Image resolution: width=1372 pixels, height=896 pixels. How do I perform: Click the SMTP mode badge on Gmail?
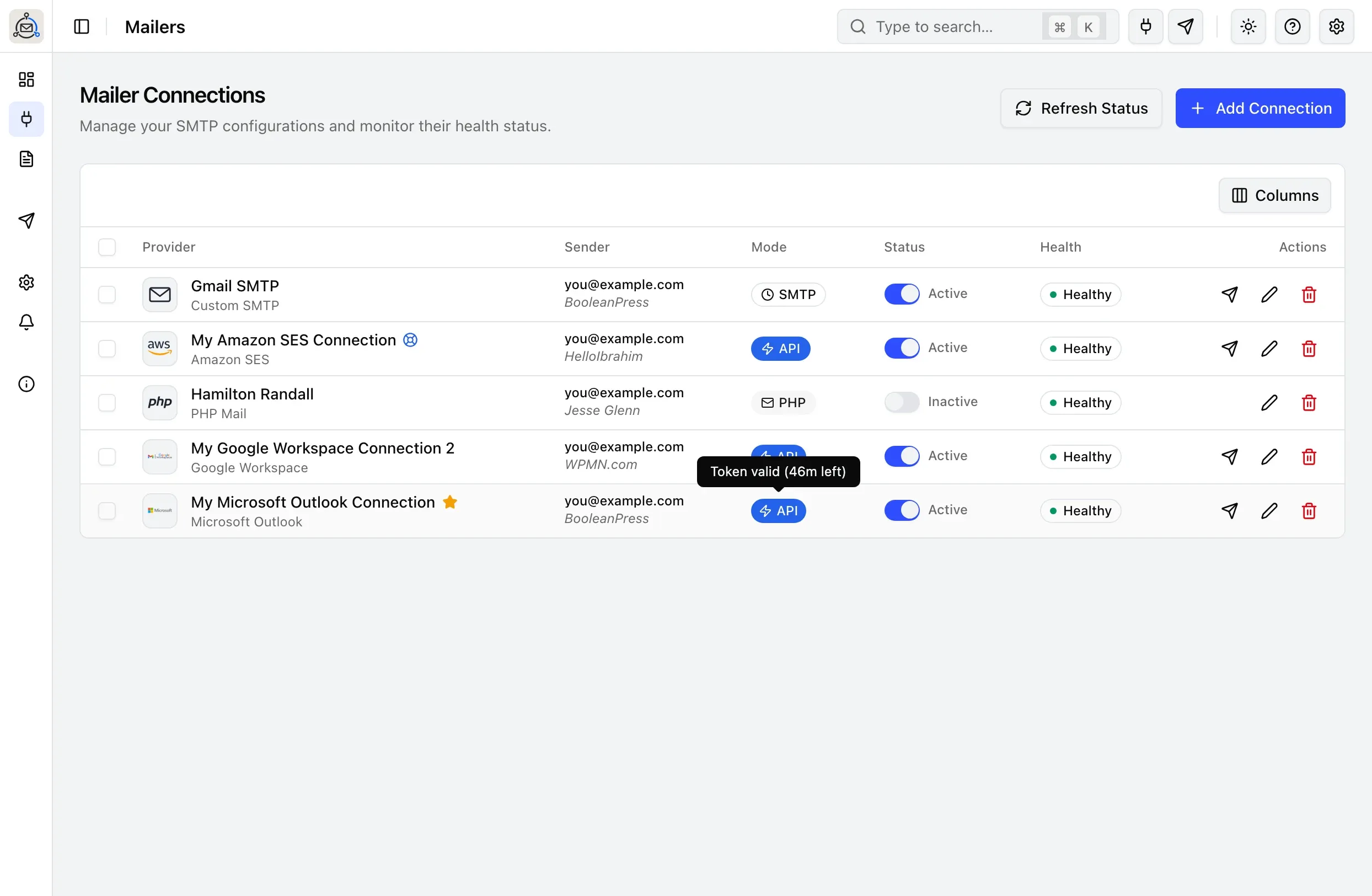[x=788, y=295]
